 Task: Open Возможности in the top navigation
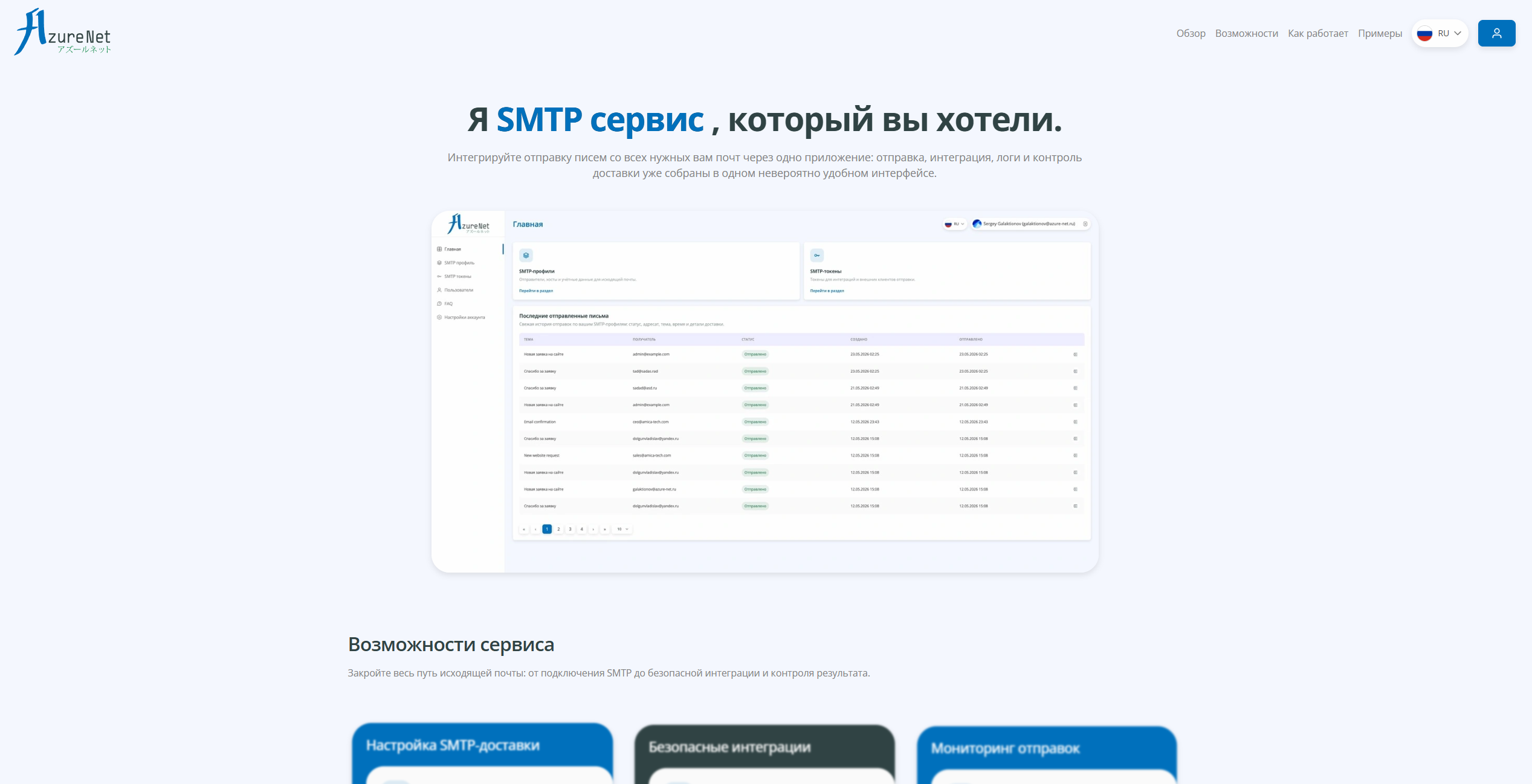1247,33
